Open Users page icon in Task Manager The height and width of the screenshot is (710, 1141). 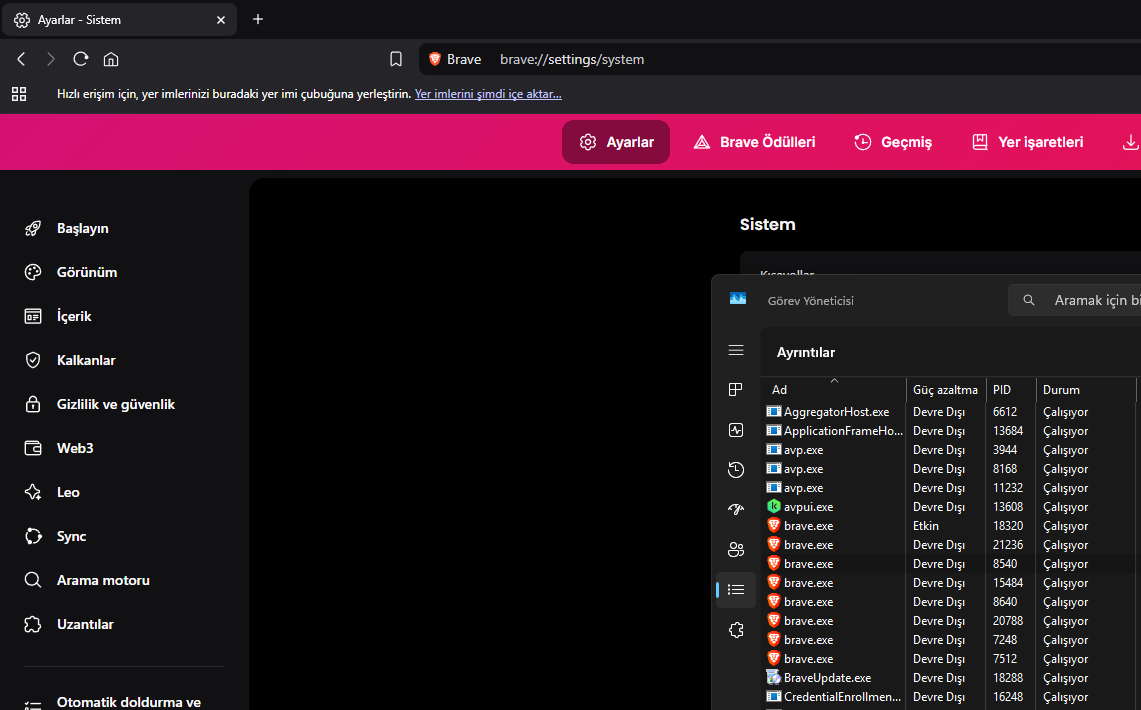coord(736,549)
